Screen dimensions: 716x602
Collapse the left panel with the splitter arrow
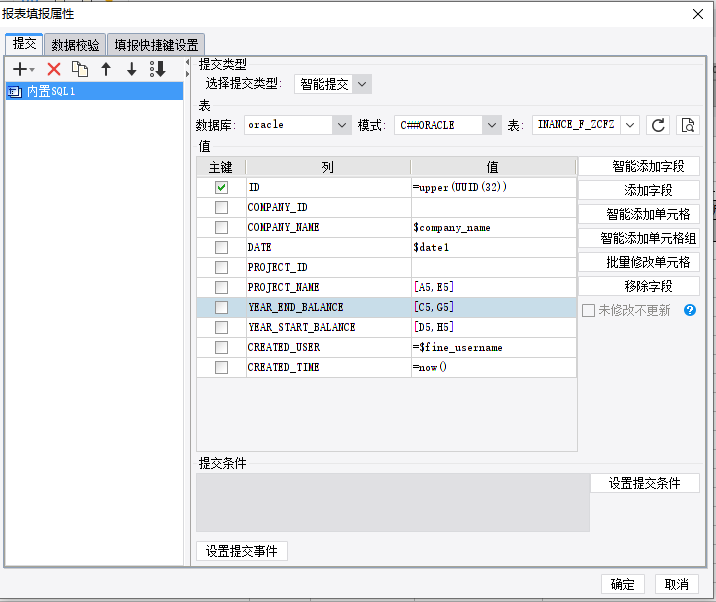[187, 62]
